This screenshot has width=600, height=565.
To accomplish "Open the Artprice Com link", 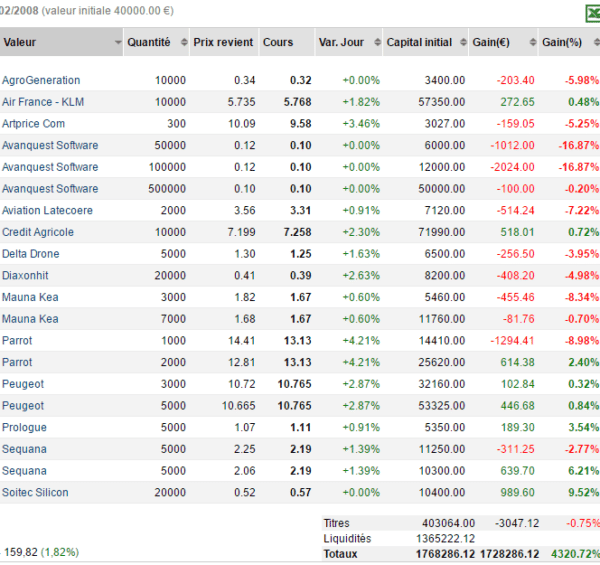I will 33,124.
